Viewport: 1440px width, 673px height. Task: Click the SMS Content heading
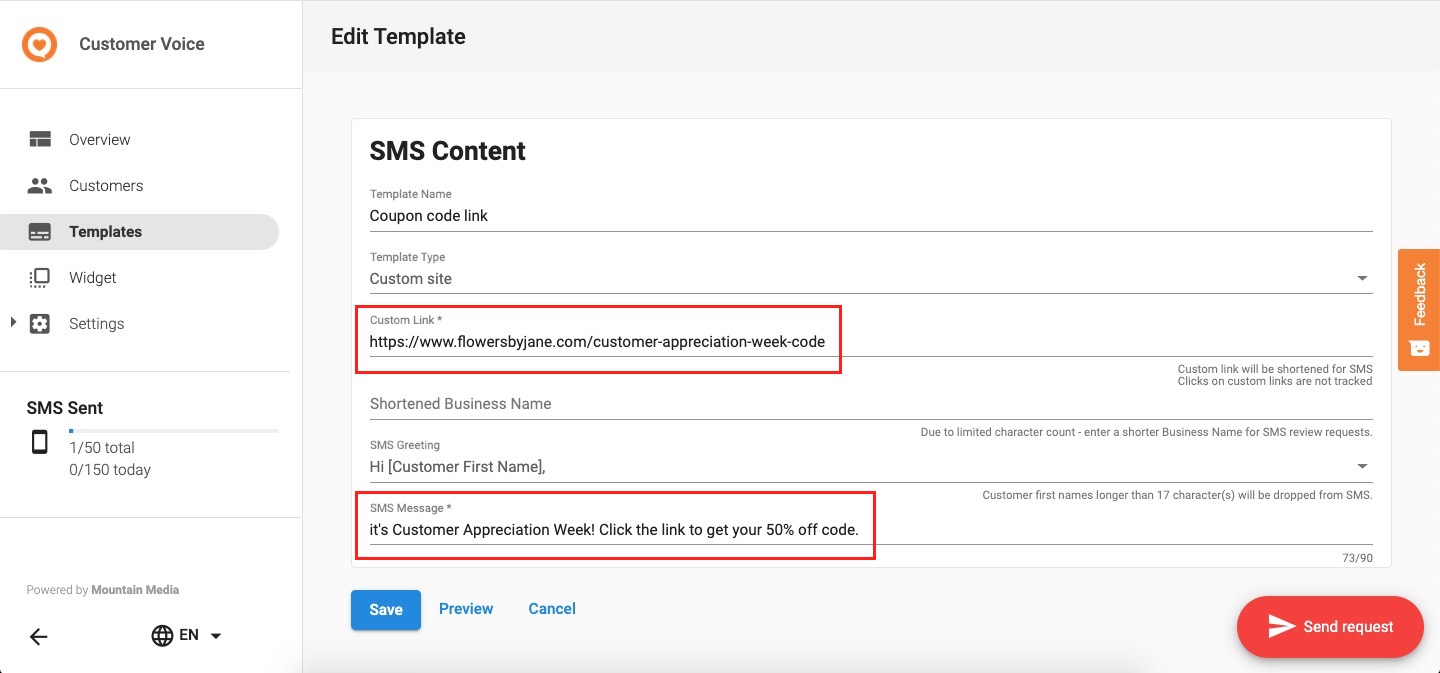click(448, 151)
